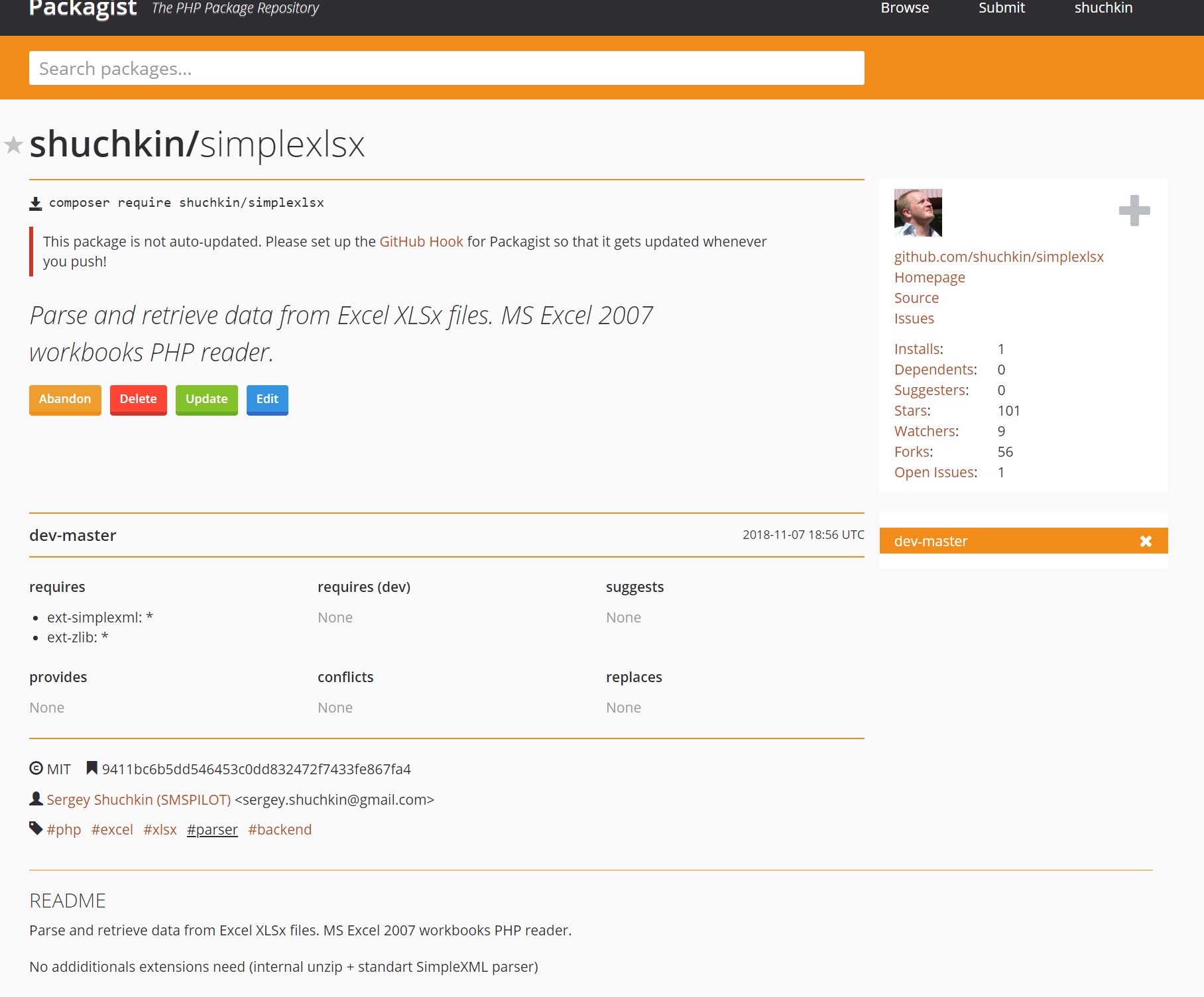The width and height of the screenshot is (1204, 997).
Task: Click the tag icon before #php
Action: [36, 829]
